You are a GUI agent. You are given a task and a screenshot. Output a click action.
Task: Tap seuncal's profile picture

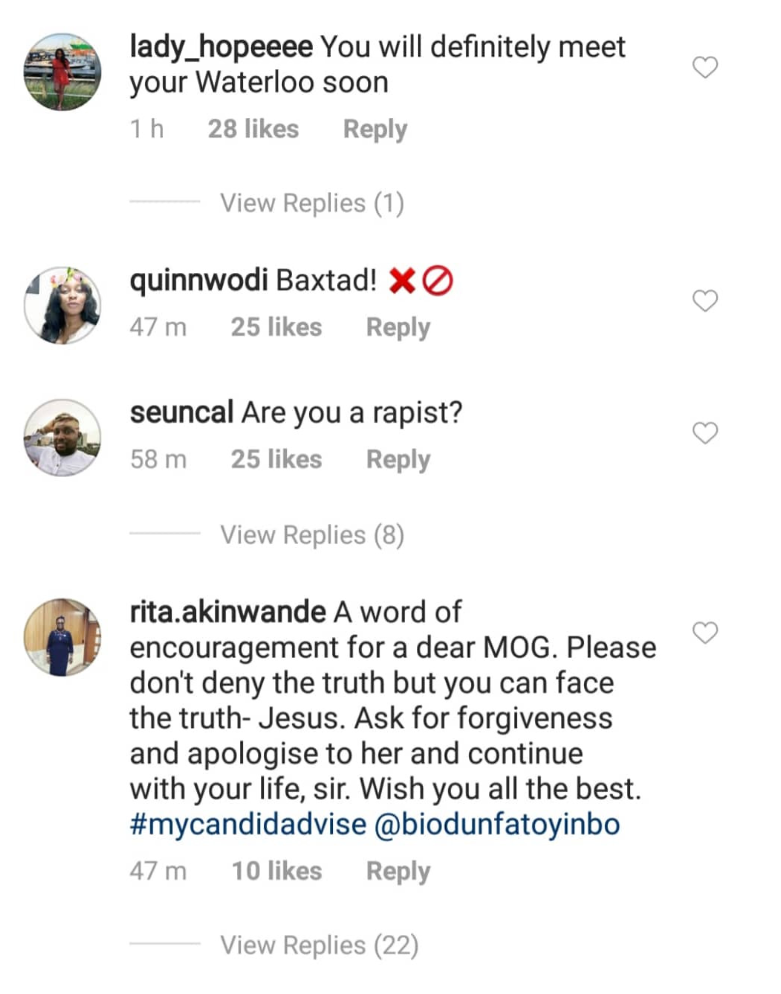[62, 438]
